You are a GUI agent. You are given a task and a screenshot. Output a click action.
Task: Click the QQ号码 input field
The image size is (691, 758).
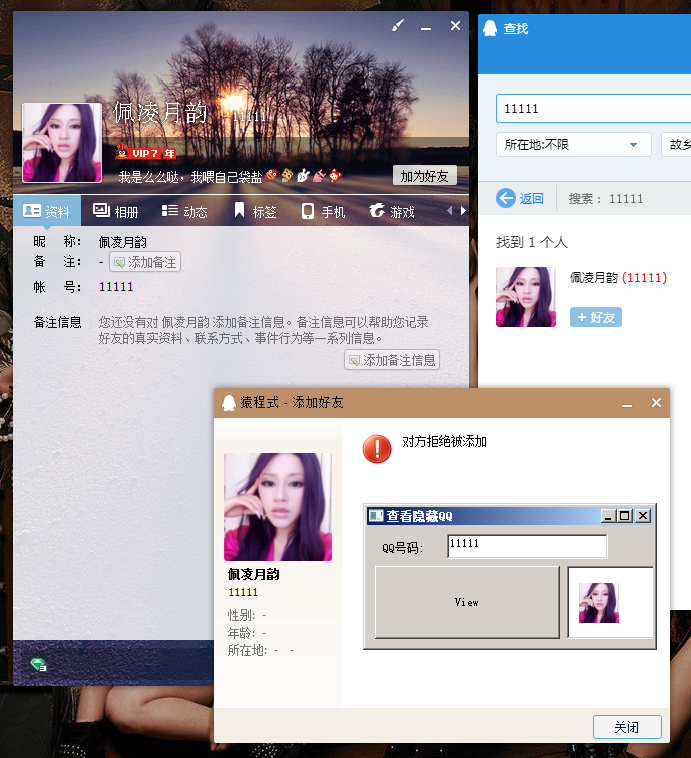pos(527,546)
